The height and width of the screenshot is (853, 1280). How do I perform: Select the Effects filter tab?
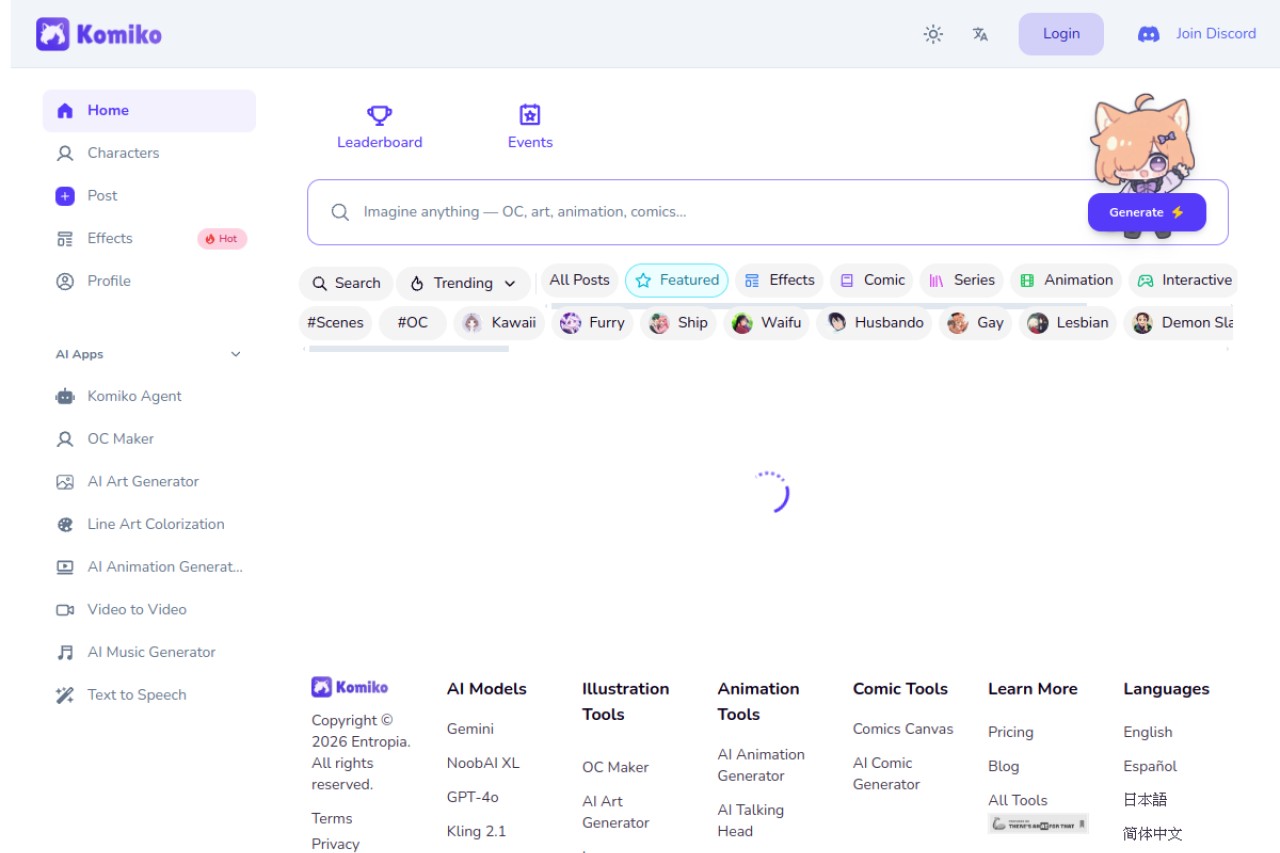click(779, 280)
